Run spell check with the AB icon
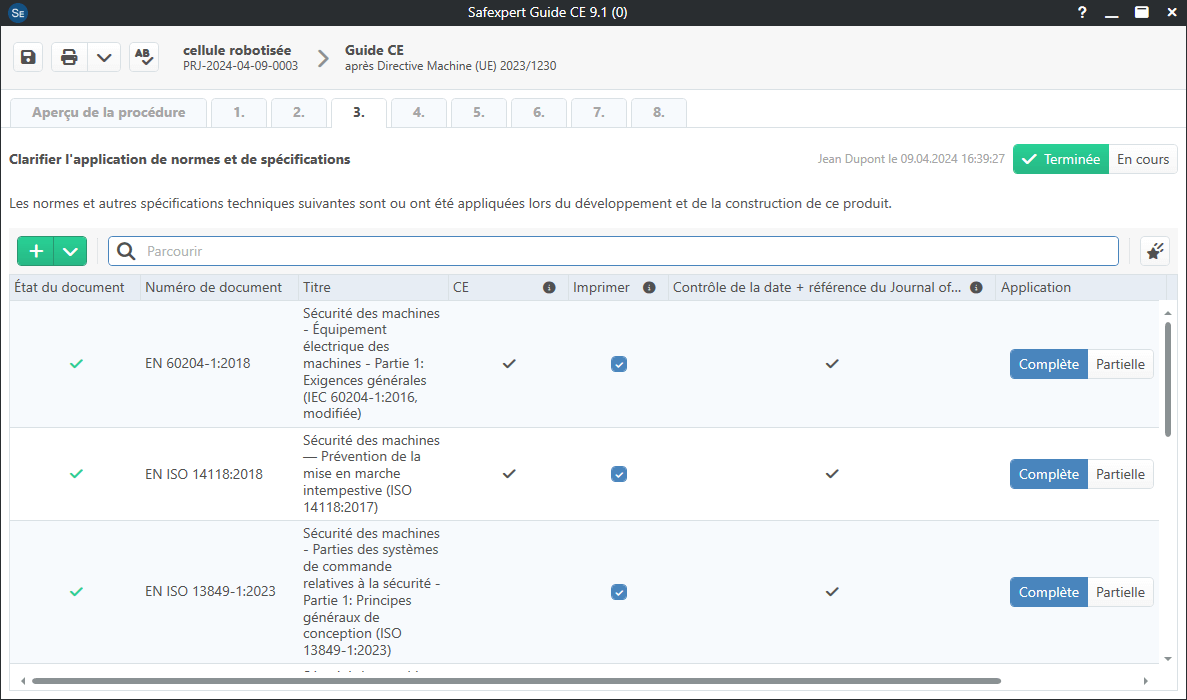This screenshot has height=700, width=1187. click(143, 56)
